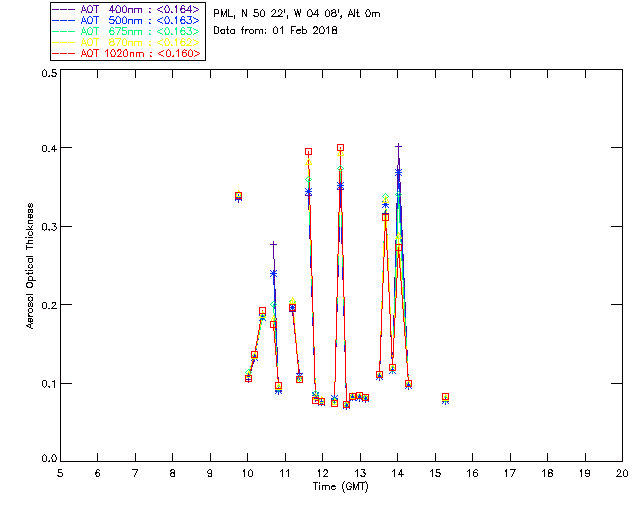This screenshot has width=640, height=512.
Task: Click the 5 tick label on x-axis
Action: [61, 472]
